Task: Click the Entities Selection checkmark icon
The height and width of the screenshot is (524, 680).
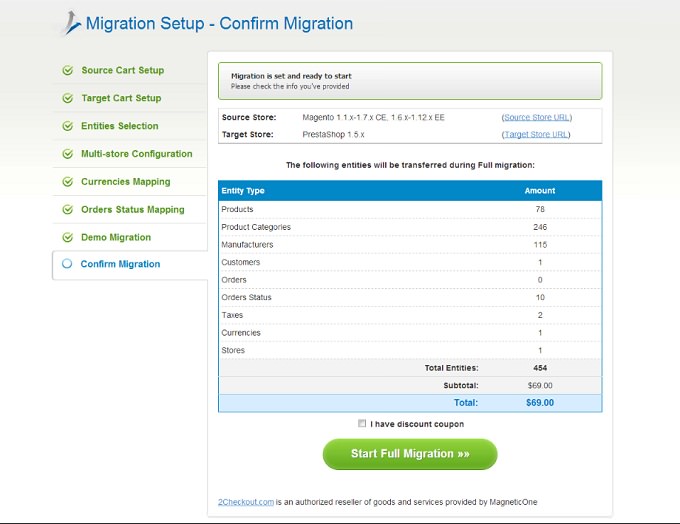Action: [x=68, y=126]
